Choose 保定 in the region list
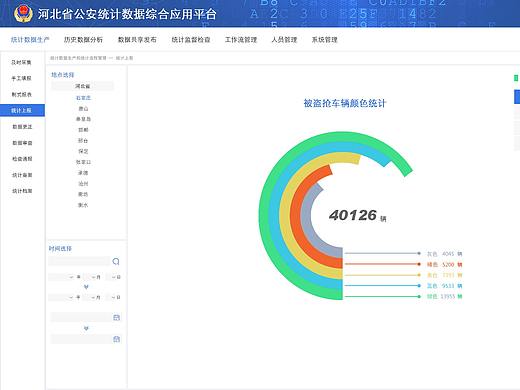 point(83,151)
